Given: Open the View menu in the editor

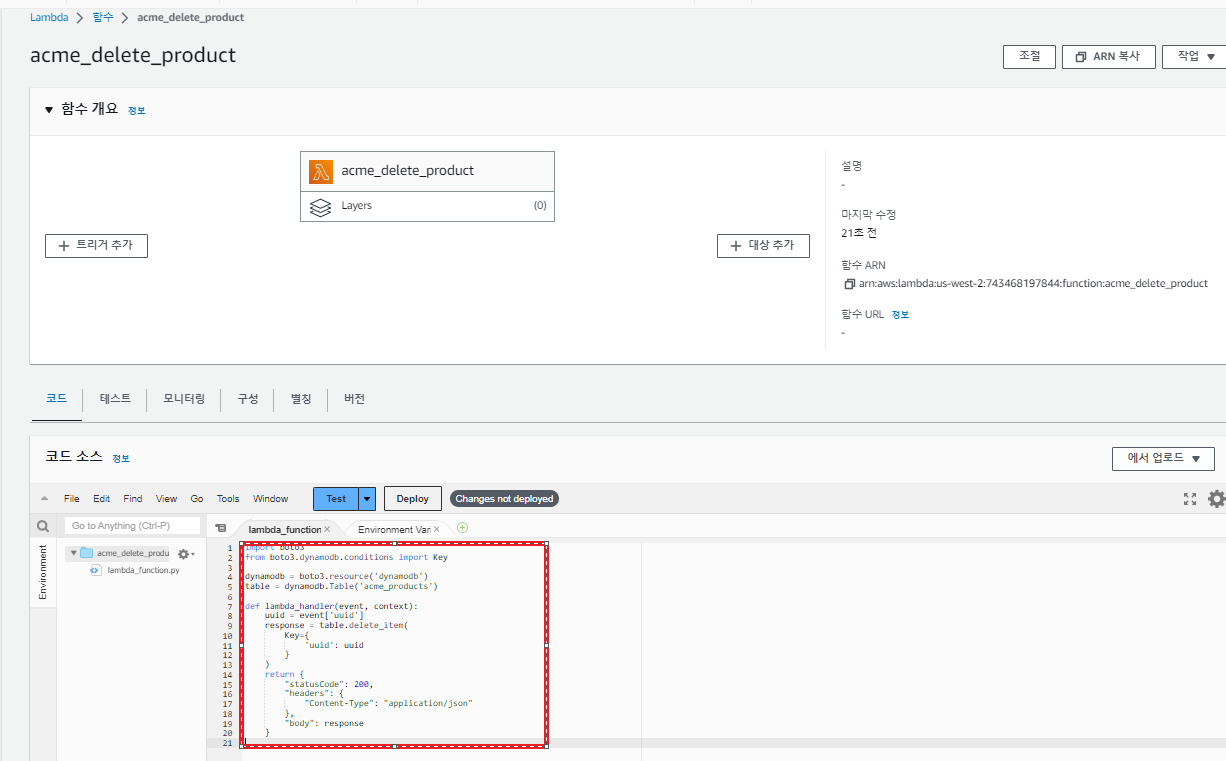Looking at the screenshot, I should [x=166, y=498].
